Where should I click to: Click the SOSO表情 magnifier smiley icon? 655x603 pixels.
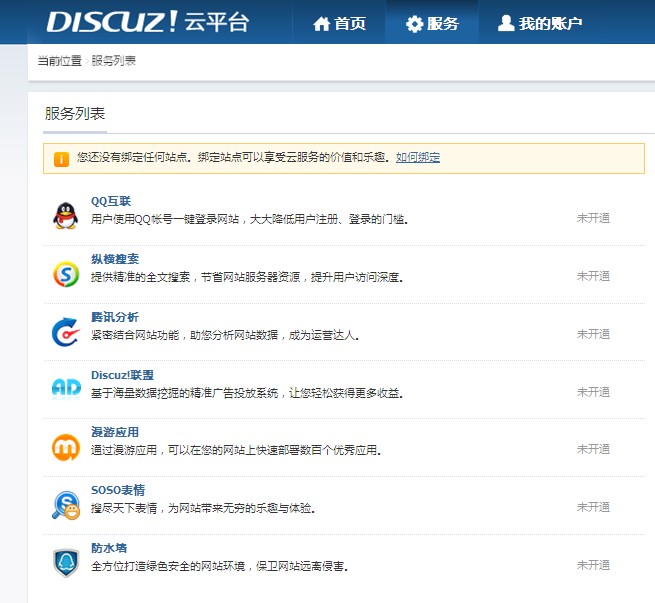coord(66,505)
